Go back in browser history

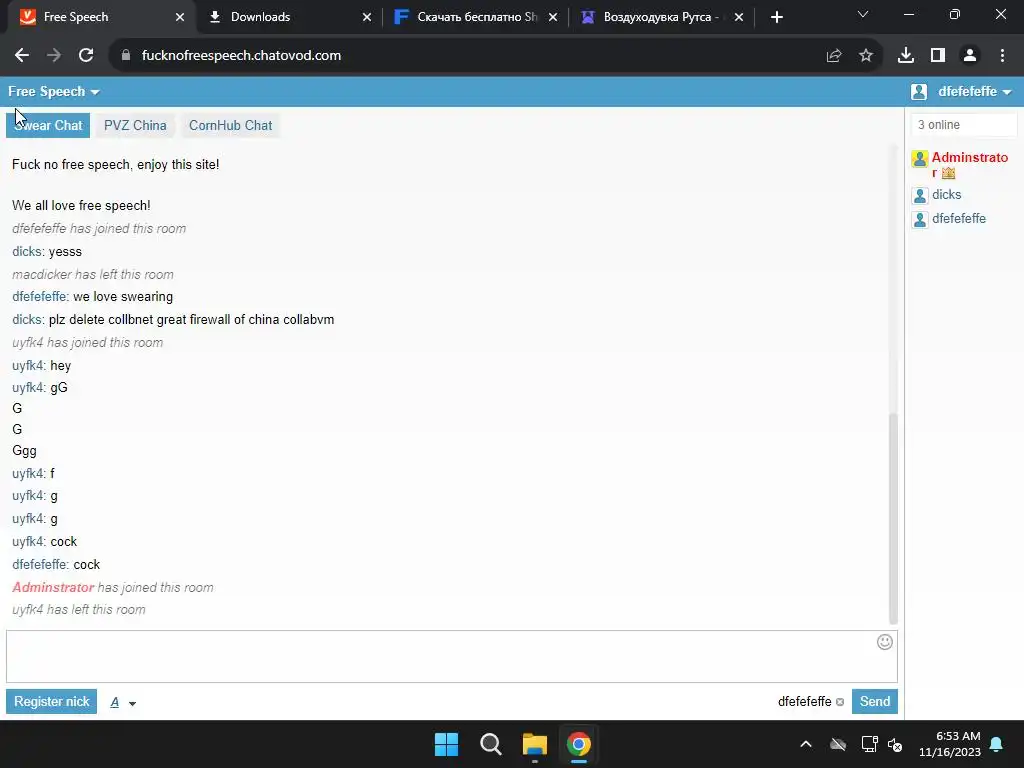tap(22, 56)
